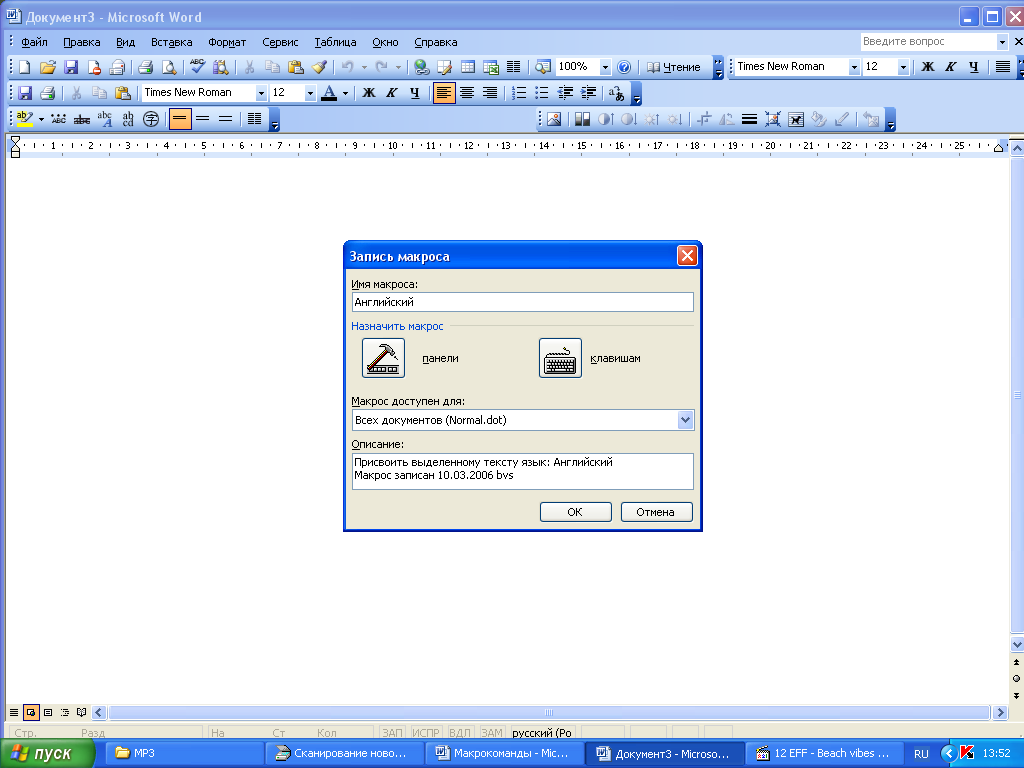1024x768 pixels.
Task: Click the Research books icon
Action: pos(221,67)
